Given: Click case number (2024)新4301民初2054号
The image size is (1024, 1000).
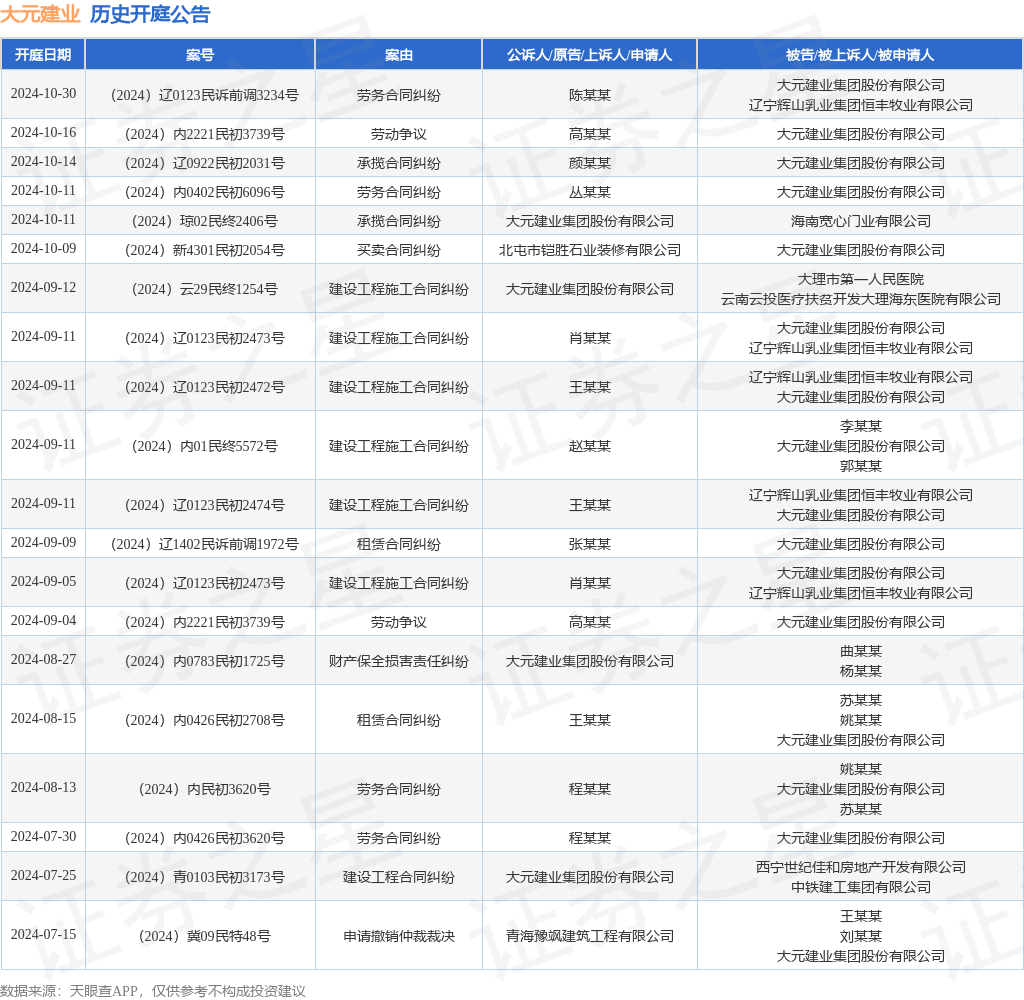Looking at the screenshot, I should click(204, 251).
